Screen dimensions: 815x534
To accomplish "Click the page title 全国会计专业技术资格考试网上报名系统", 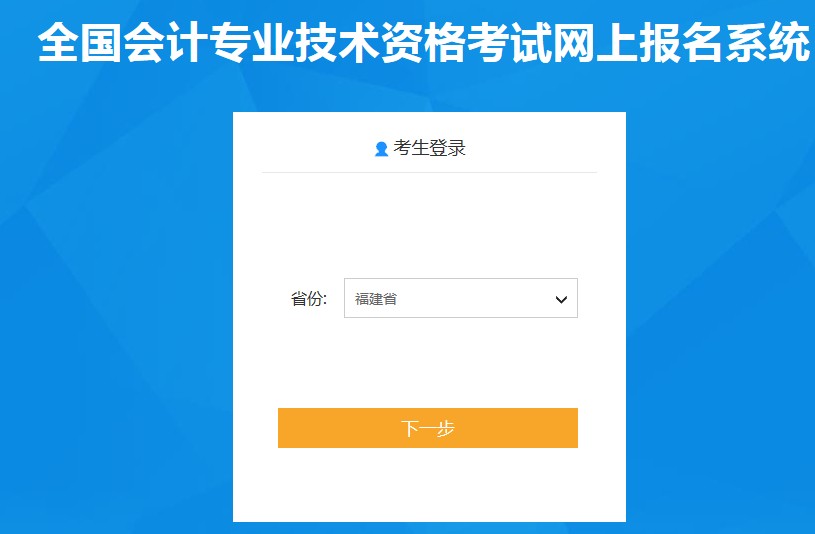I will tap(424, 43).
